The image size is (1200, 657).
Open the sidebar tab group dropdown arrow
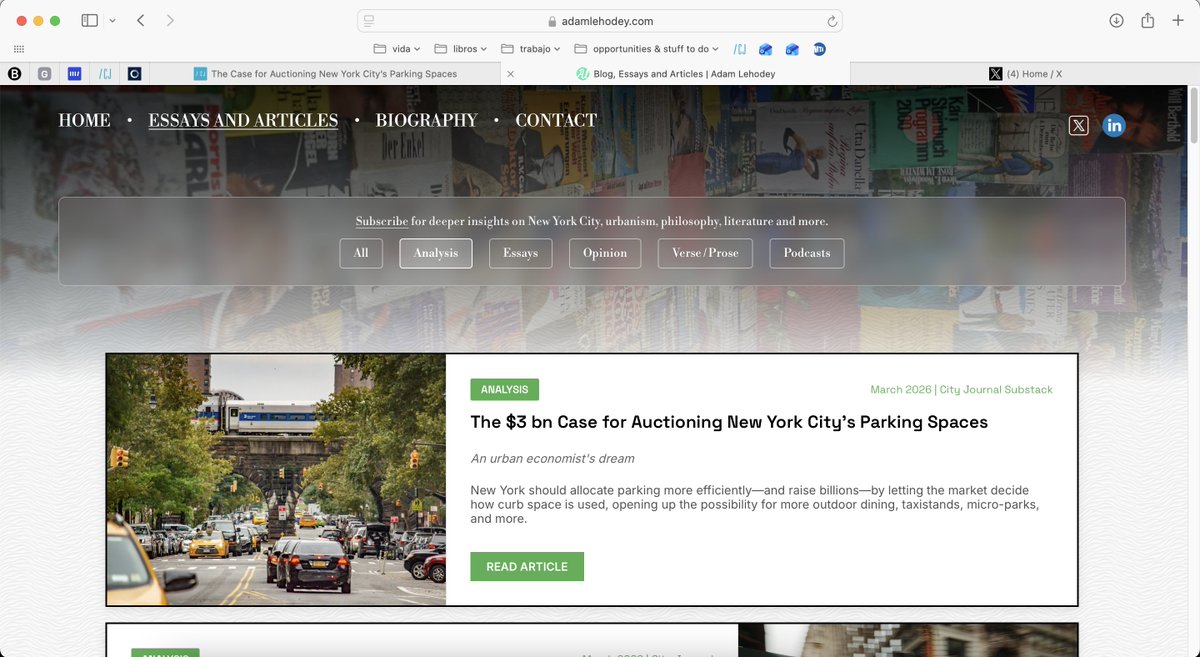tap(112, 21)
